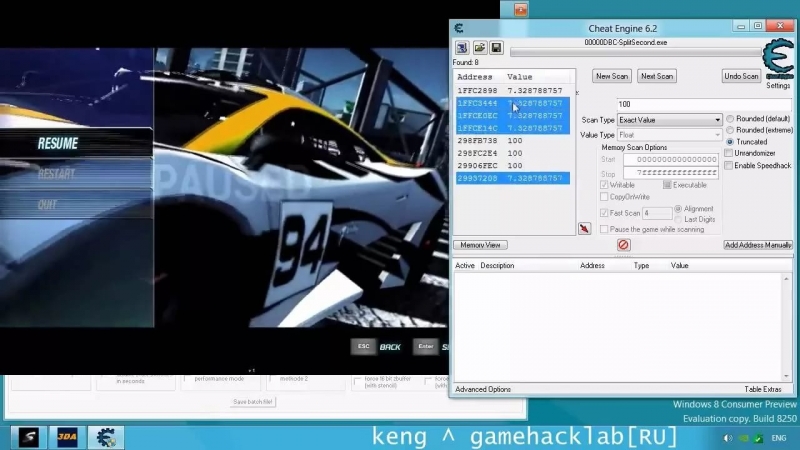Click the Cheat Engine title bar icon

tap(459, 28)
